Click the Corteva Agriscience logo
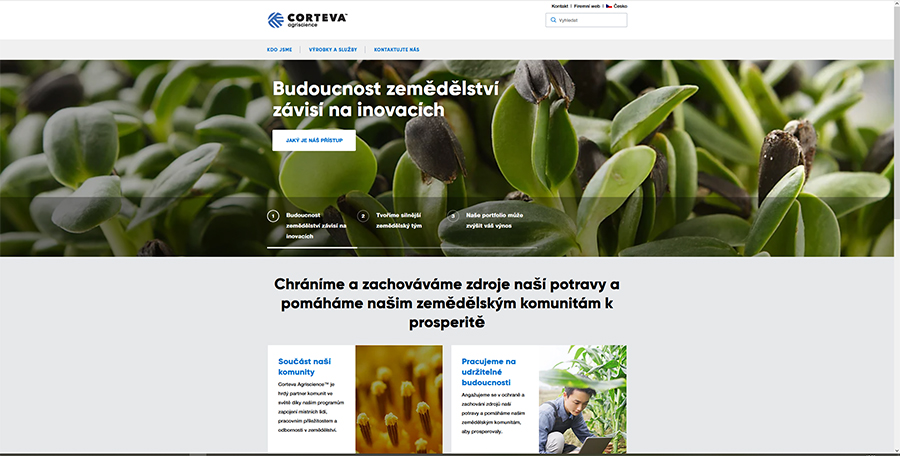This screenshot has width=900, height=456. pyautogui.click(x=307, y=20)
